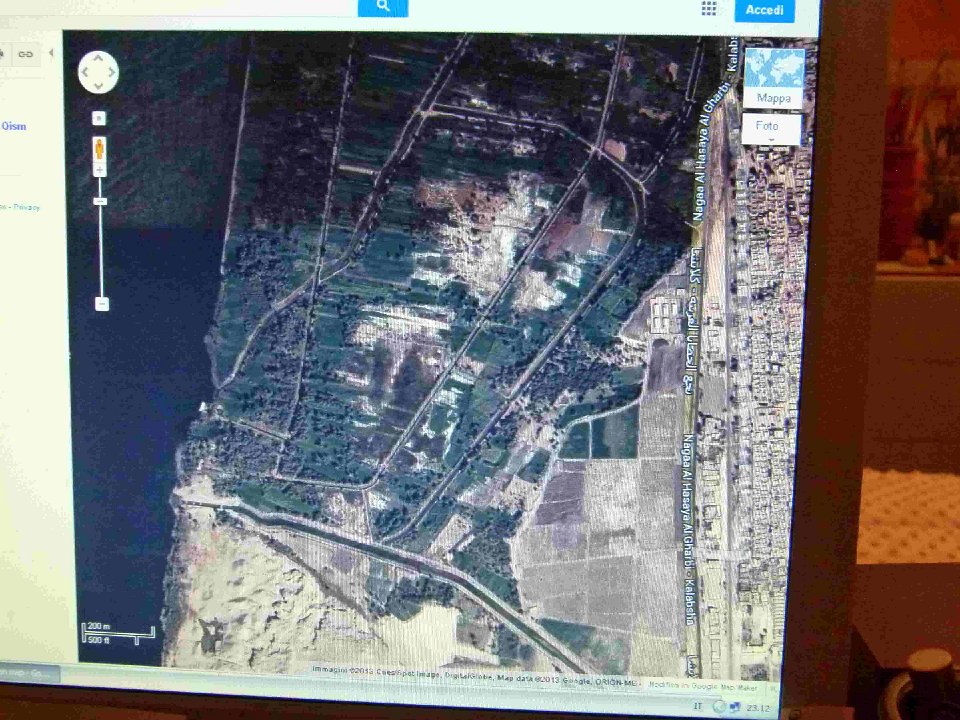Click the taskbar clock showing 23.12
Image resolution: width=960 pixels, height=720 pixels.
coord(758,708)
